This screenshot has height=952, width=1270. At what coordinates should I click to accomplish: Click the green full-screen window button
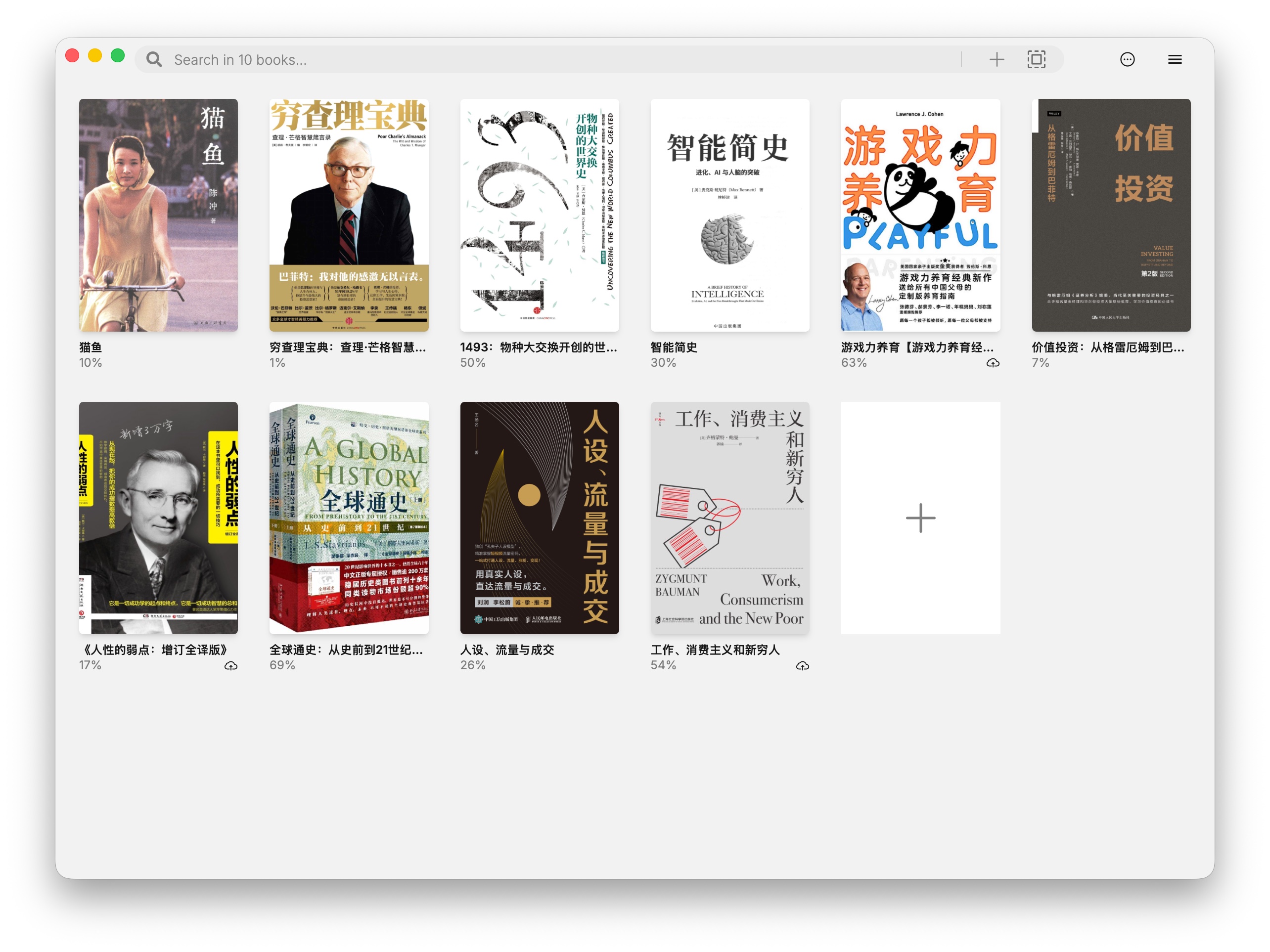click(118, 56)
